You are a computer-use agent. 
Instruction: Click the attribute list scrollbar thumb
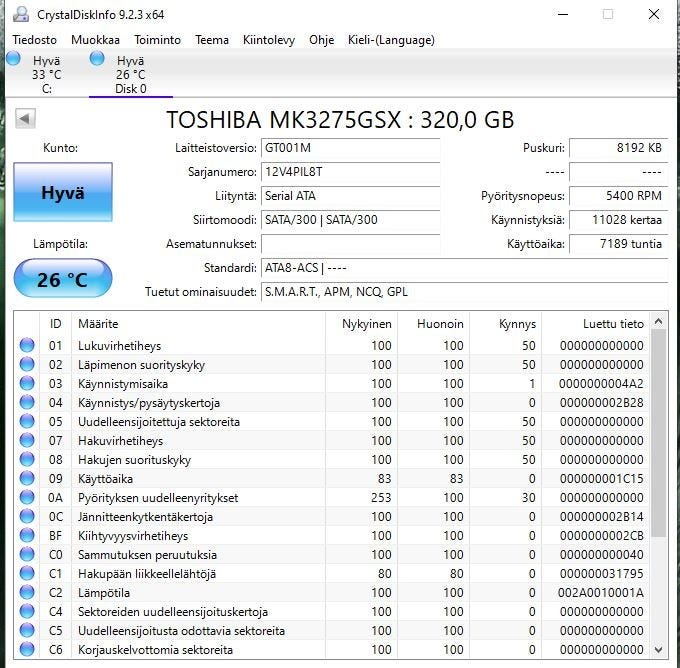[658, 433]
